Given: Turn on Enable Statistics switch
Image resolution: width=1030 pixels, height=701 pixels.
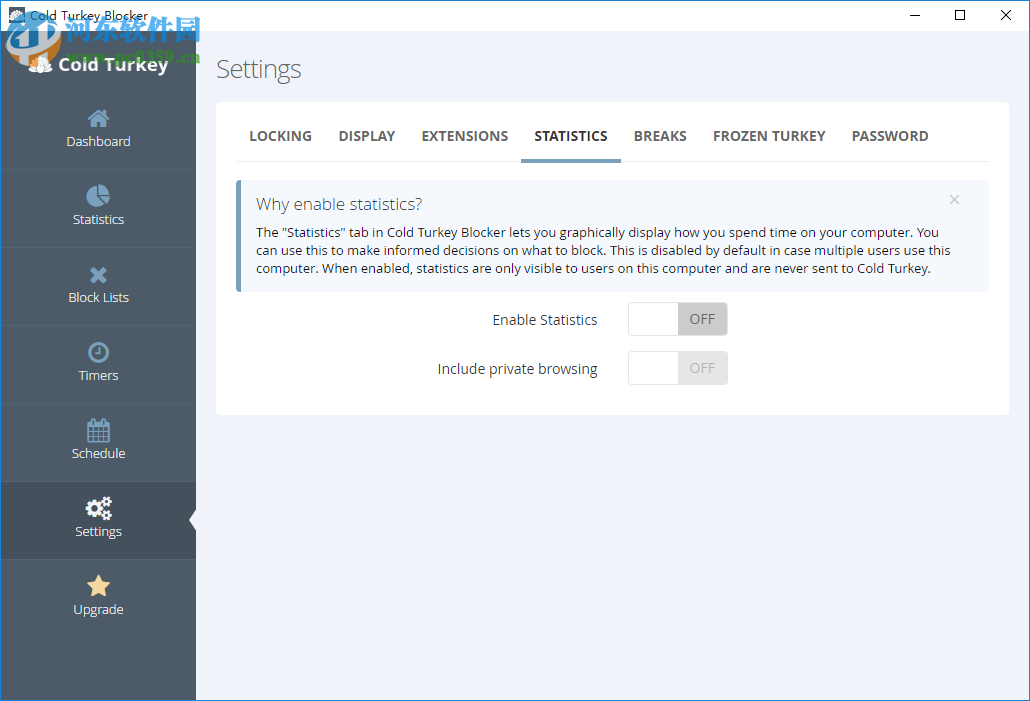Looking at the screenshot, I should tap(677, 319).
